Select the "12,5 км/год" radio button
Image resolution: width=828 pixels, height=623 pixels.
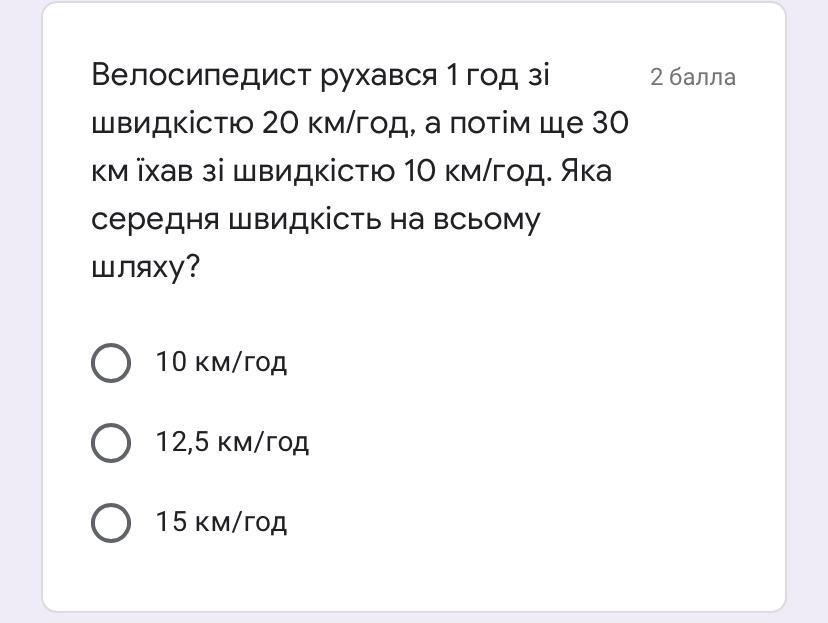pos(111,442)
